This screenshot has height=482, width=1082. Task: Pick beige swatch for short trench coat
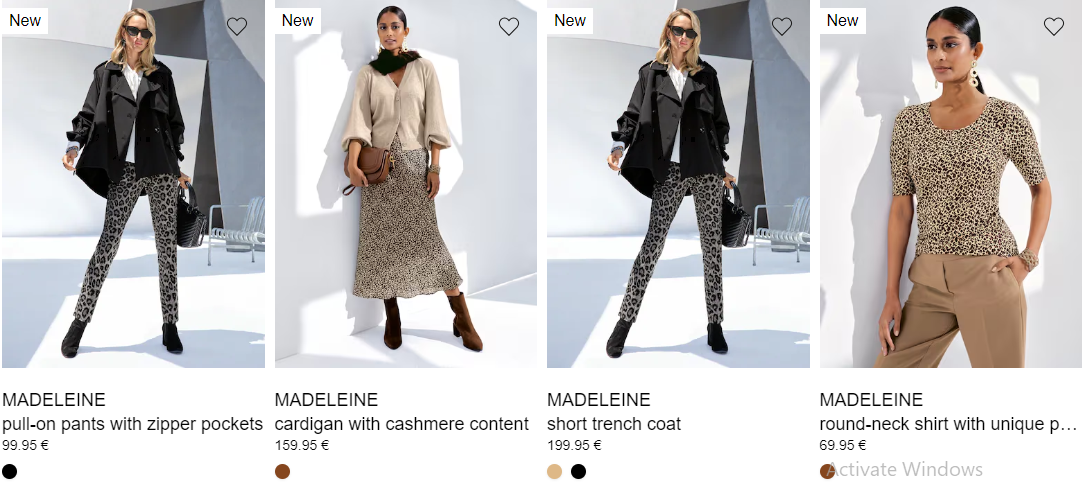click(x=555, y=472)
